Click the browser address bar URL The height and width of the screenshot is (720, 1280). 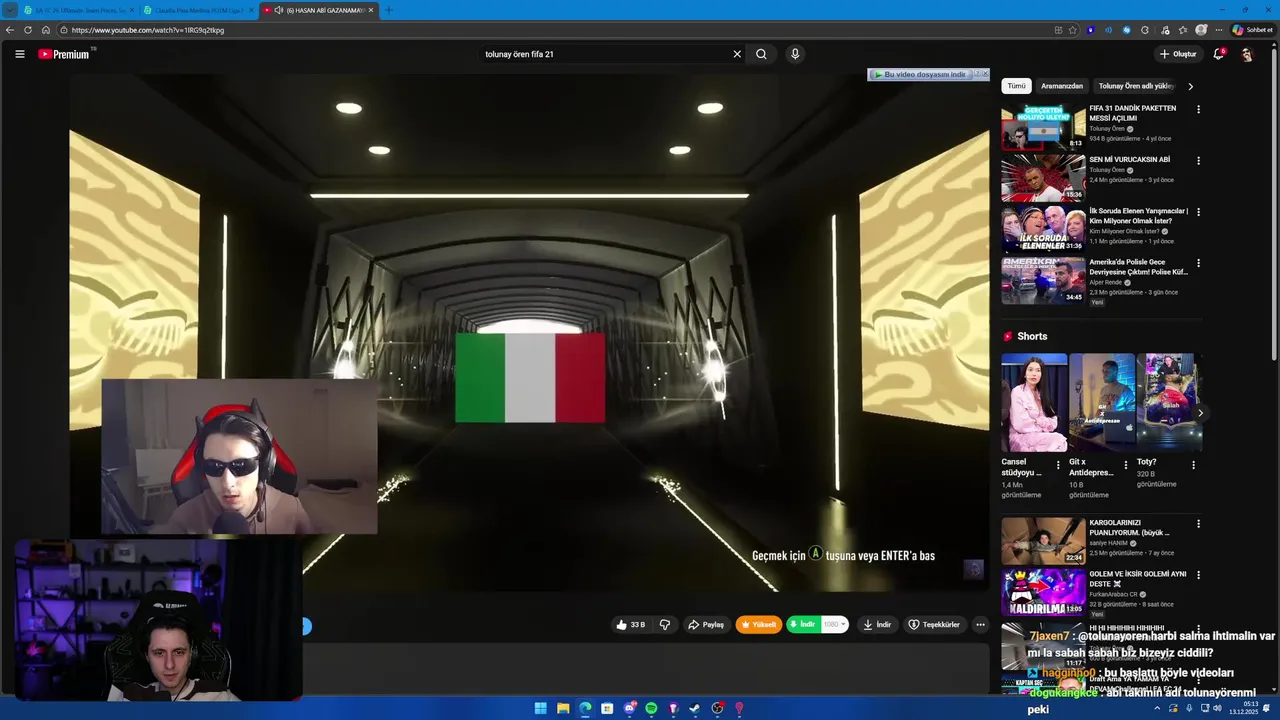148,30
